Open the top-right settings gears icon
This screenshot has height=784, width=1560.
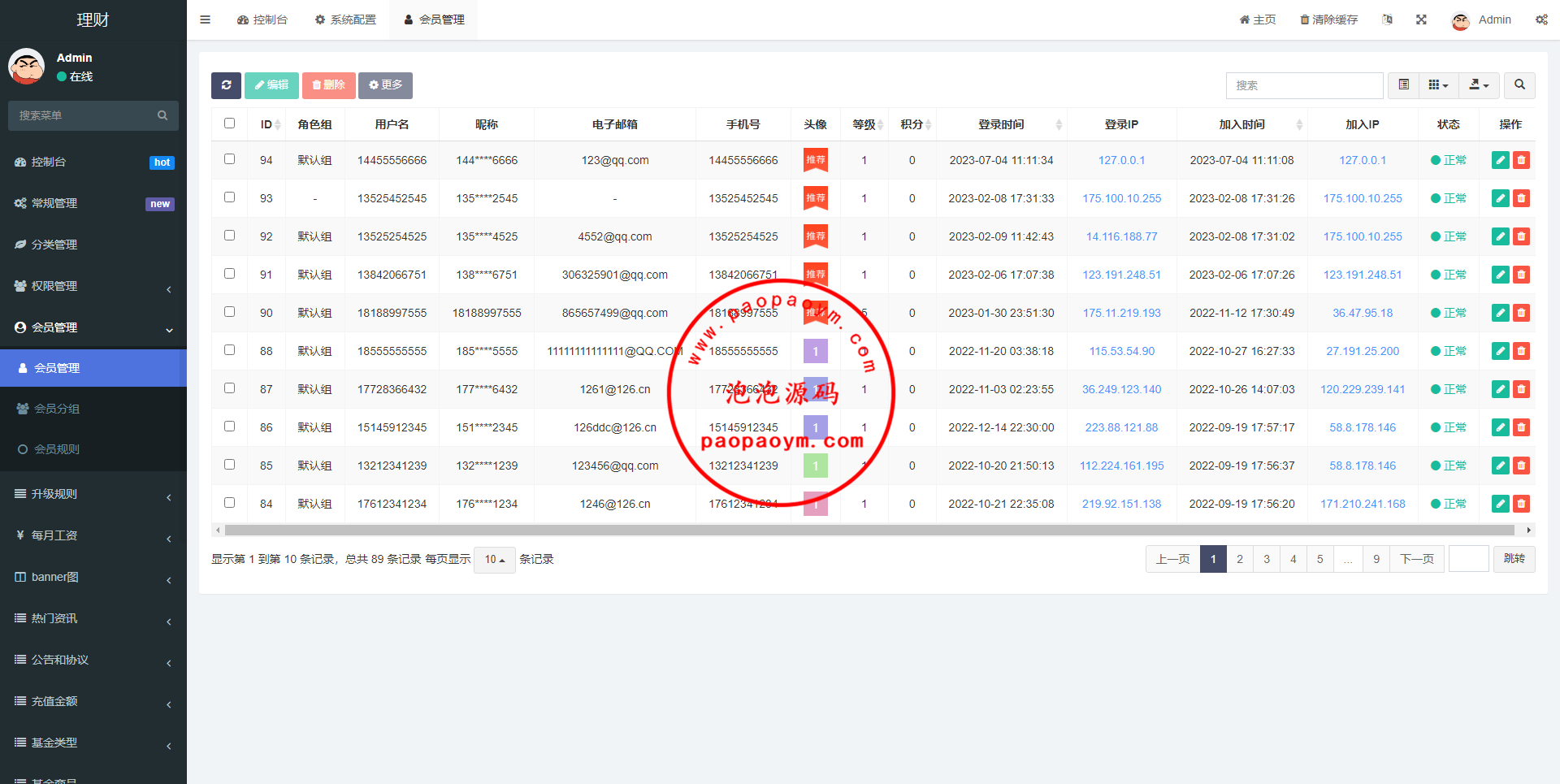pyautogui.click(x=1541, y=19)
